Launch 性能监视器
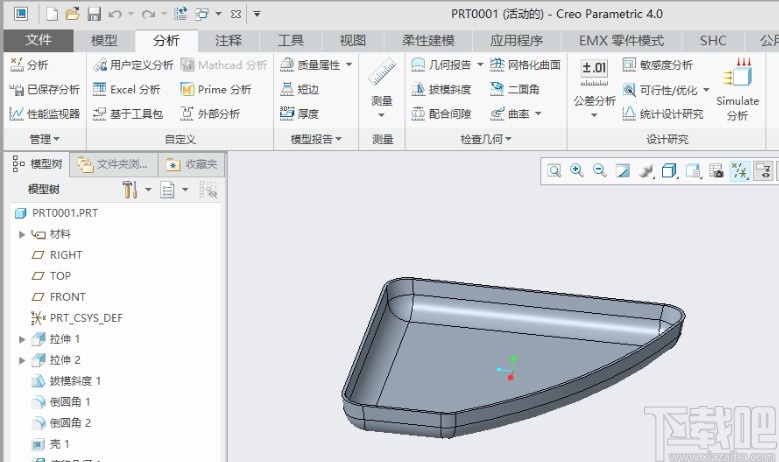This screenshot has width=779, height=462. click(x=44, y=114)
